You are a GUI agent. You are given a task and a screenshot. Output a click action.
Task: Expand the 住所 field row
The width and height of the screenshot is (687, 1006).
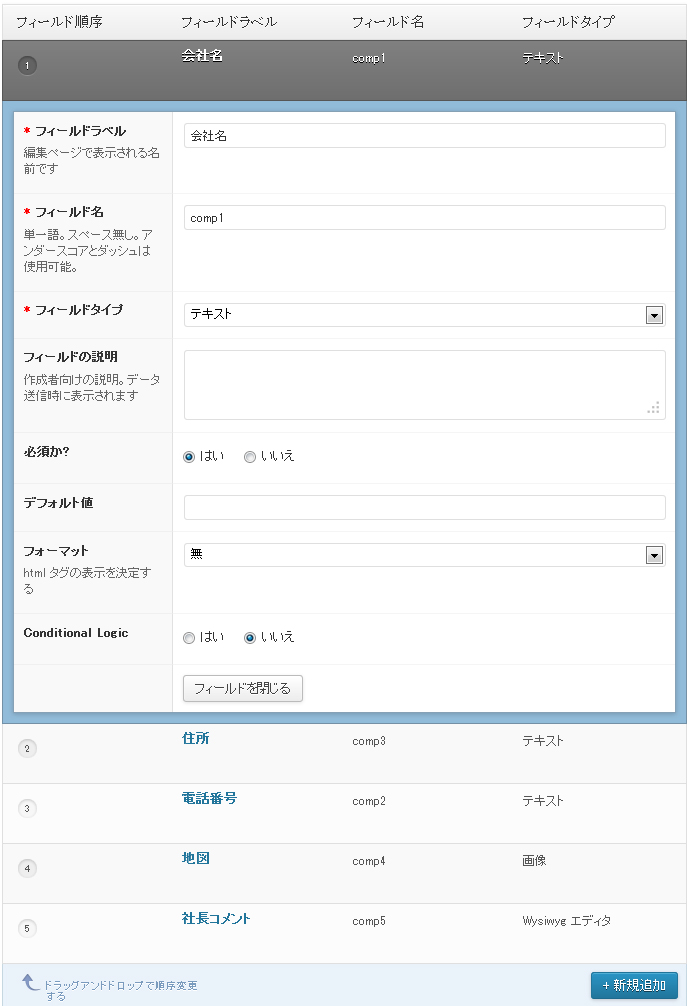pyautogui.click(x=196, y=739)
